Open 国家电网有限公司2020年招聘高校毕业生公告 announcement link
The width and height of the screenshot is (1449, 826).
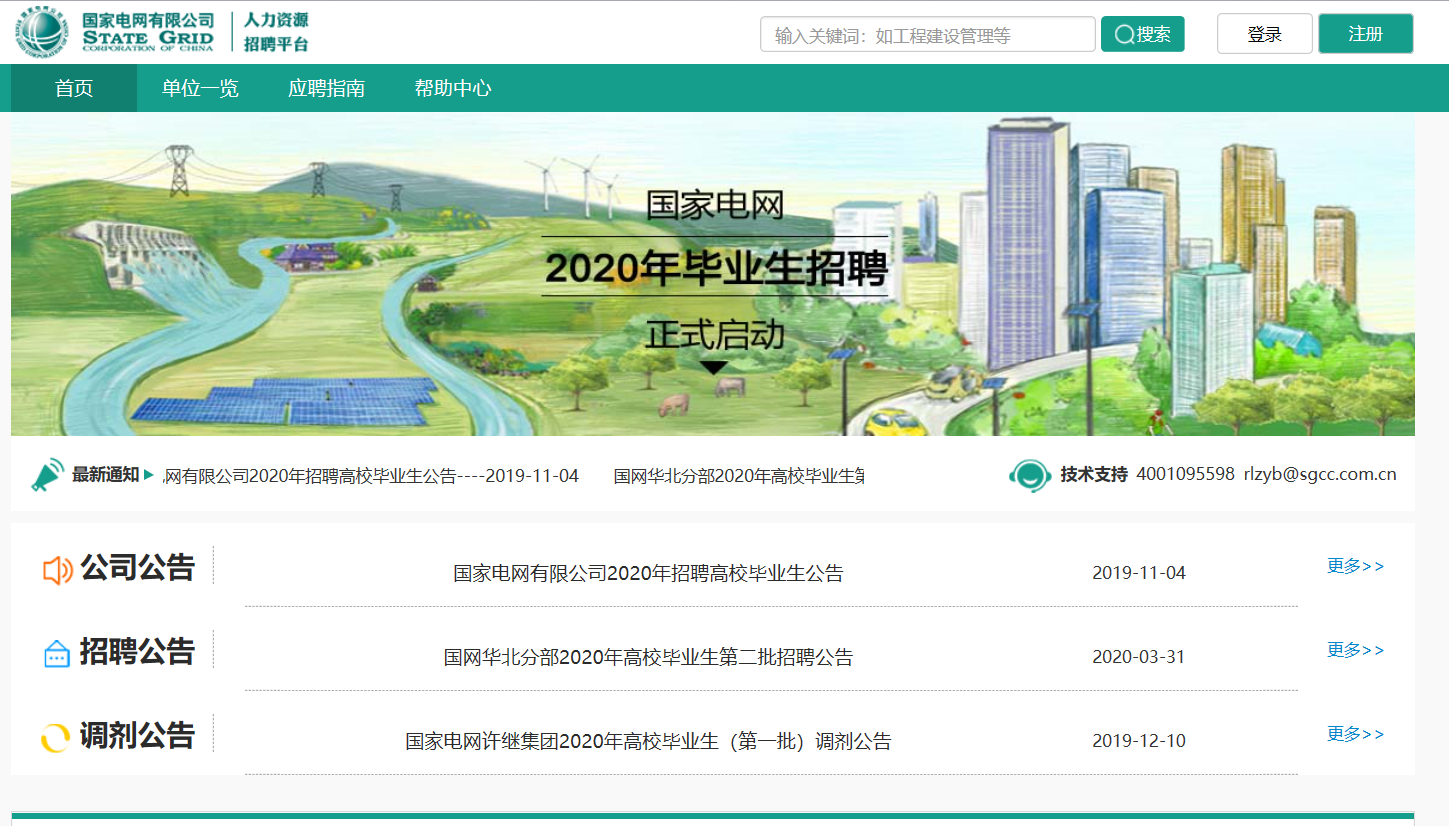click(x=648, y=573)
